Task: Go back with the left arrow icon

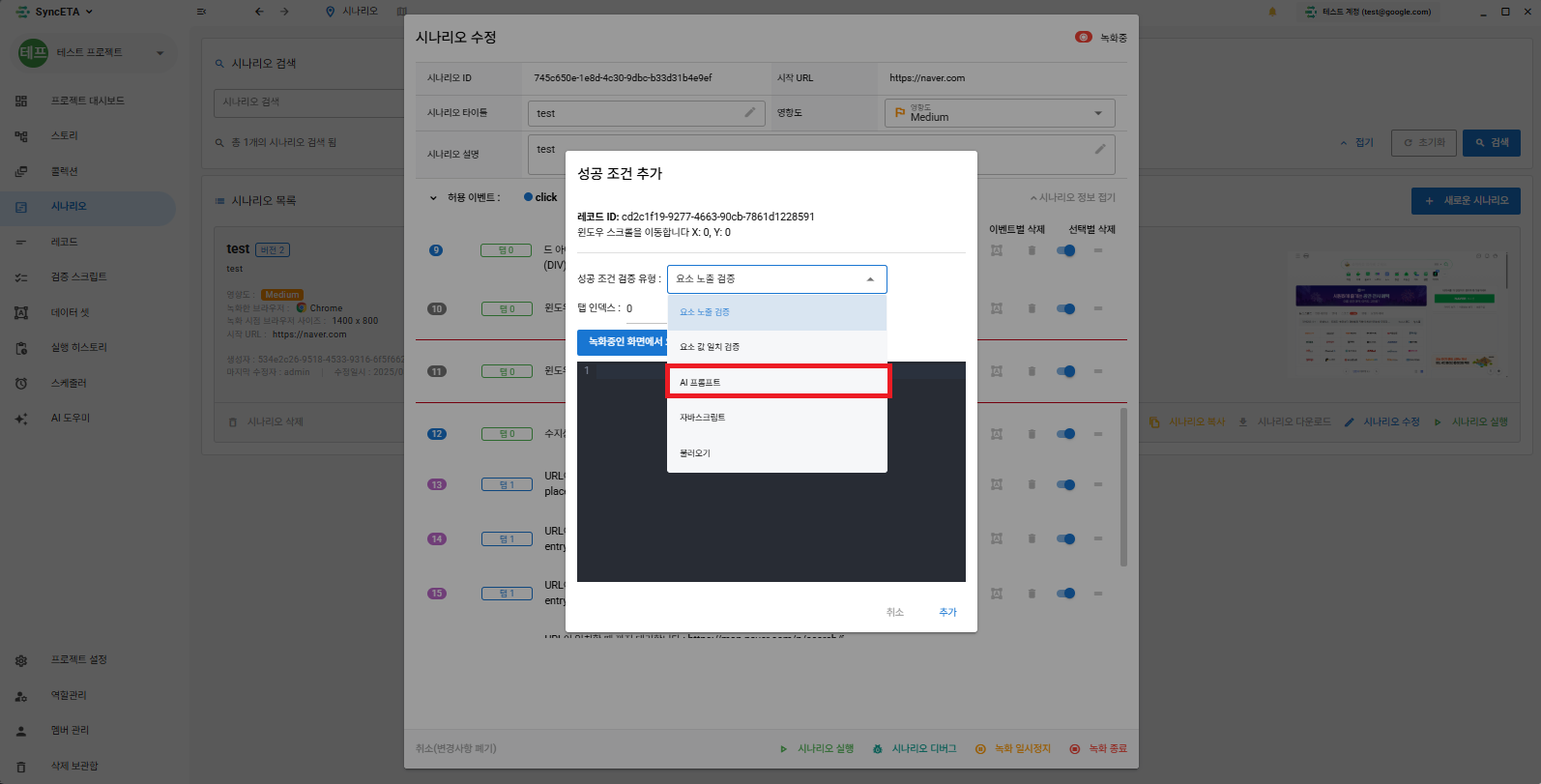Action: click(258, 12)
